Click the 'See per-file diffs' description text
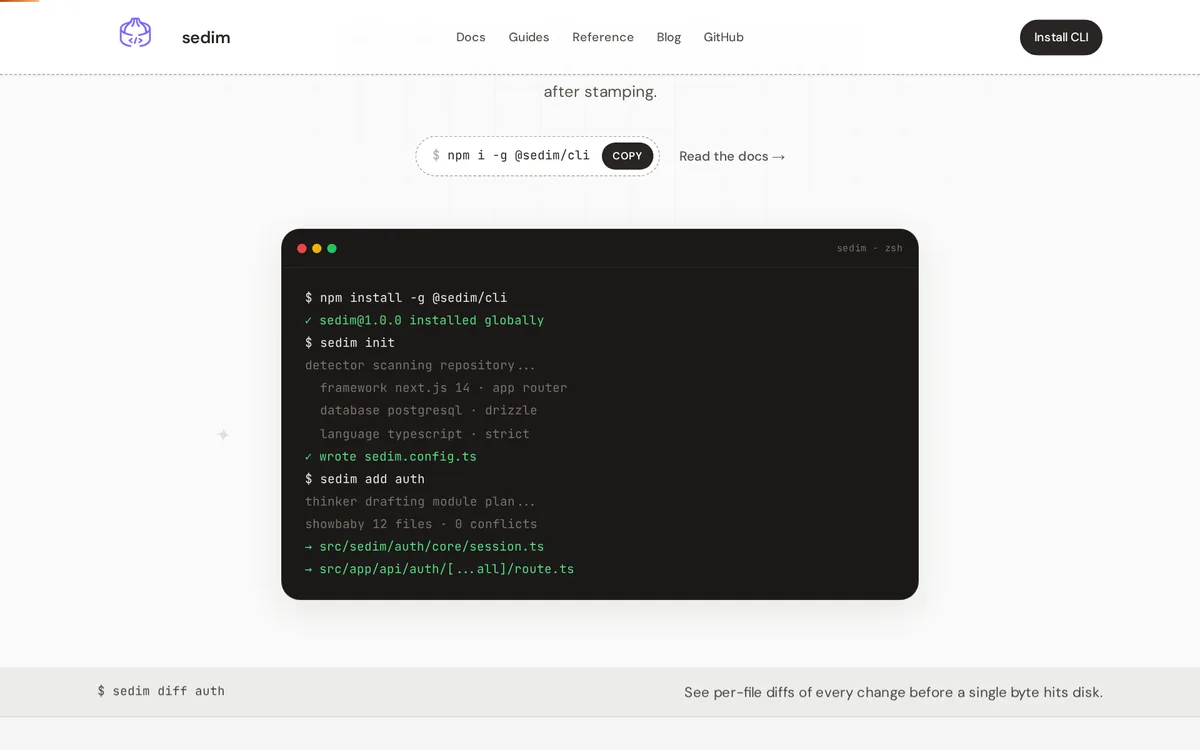The width and height of the screenshot is (1200, 750). tap(893, 692)
